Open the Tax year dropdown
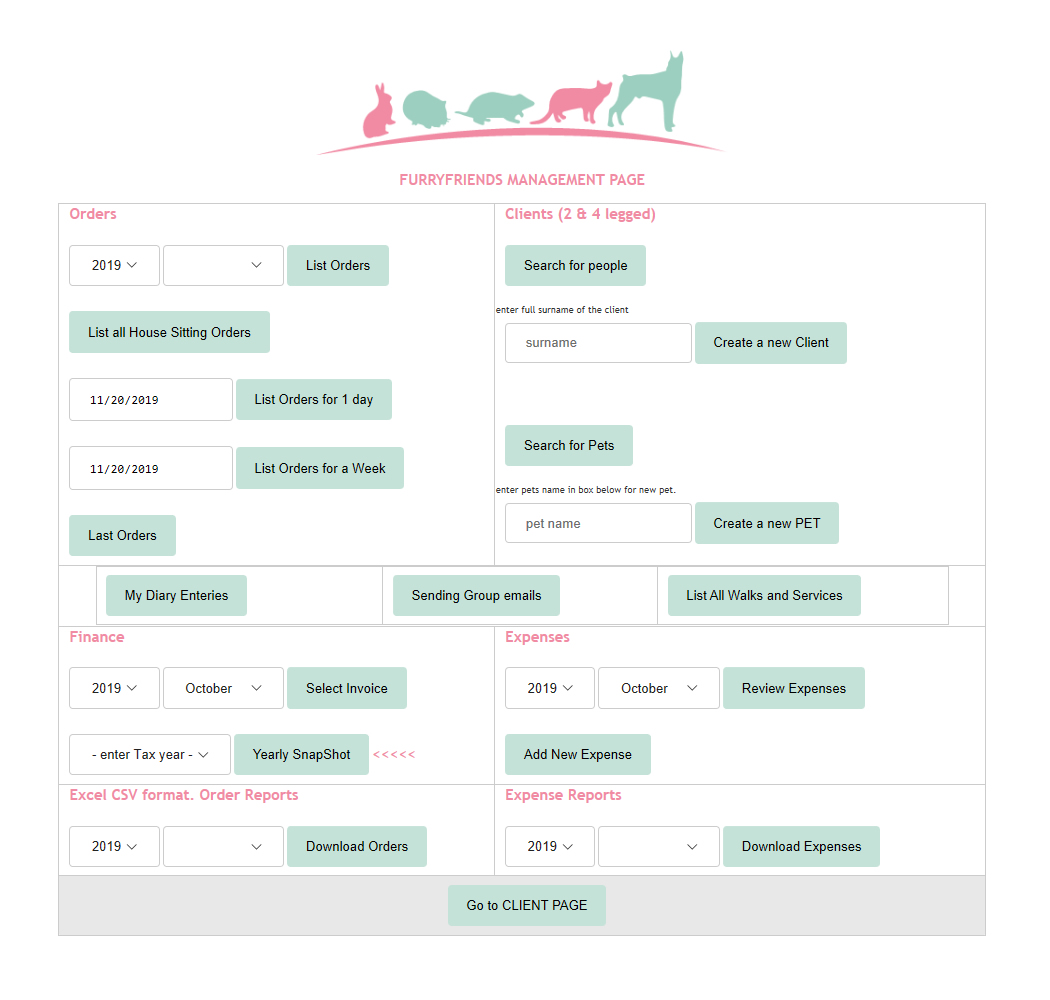The width and height of the screenshot is (1050, 1000). 150,755
